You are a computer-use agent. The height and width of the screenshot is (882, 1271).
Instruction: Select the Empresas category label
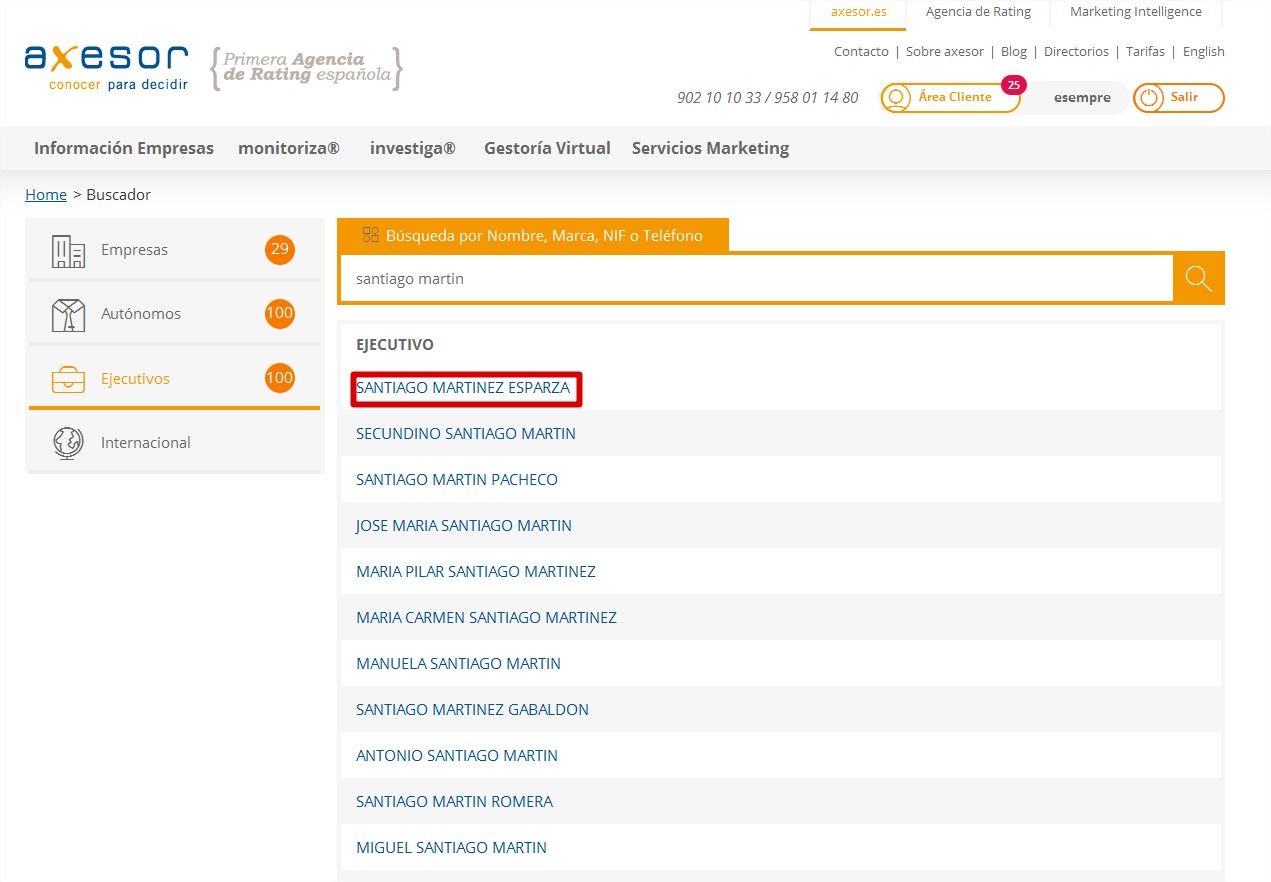coord(134,250)
